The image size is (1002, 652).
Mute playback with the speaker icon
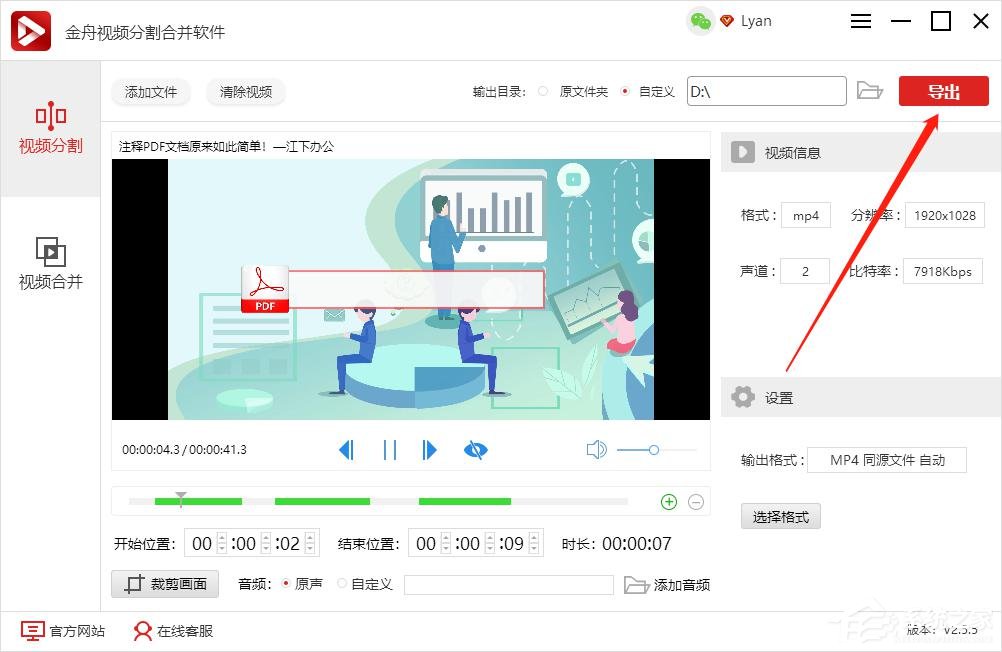(597, 449)
